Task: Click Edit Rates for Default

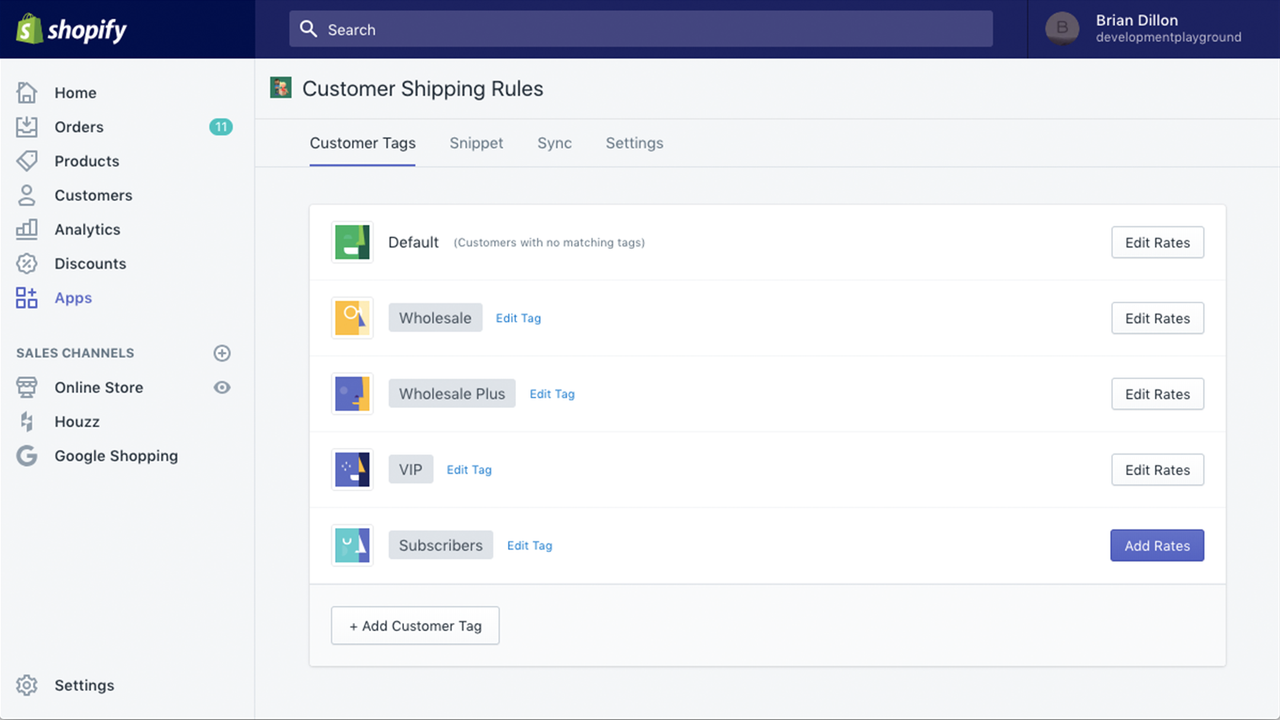Action: click(x=1157, y=242)
